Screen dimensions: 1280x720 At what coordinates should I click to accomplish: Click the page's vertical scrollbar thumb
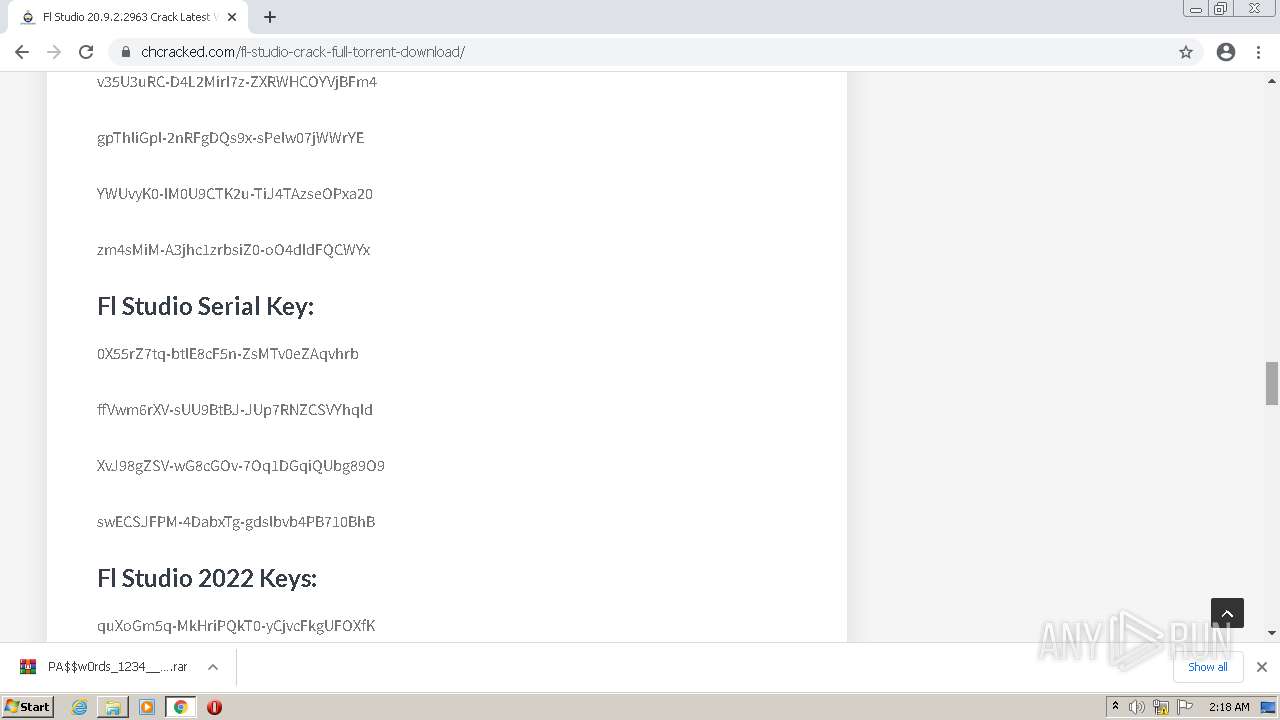coord(1272,383)
